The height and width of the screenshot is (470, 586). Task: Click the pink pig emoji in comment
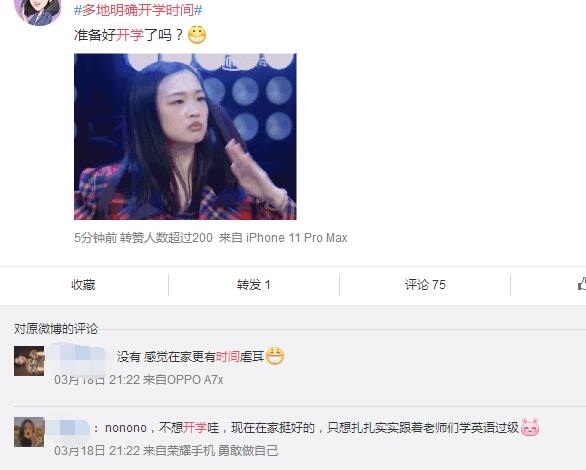coord(530,427)
